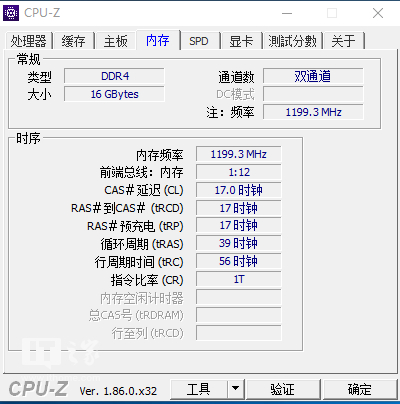
Task: Click the 验证 button
Action: (283, 389)
